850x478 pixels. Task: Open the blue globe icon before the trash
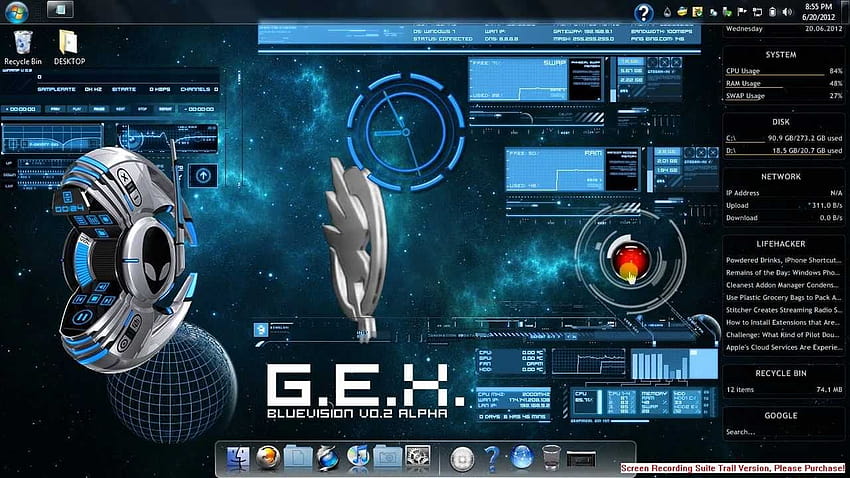521,458
